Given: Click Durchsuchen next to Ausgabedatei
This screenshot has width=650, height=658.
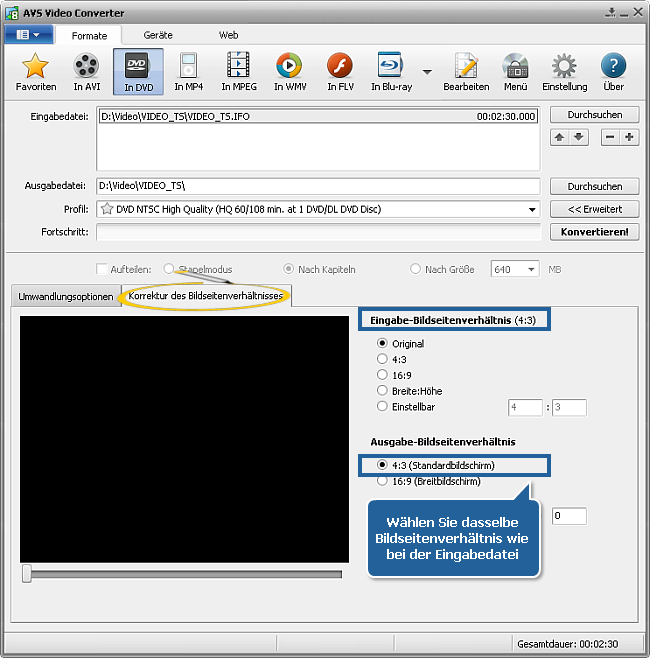Looking at the screenshot, I should coord(594,186).
